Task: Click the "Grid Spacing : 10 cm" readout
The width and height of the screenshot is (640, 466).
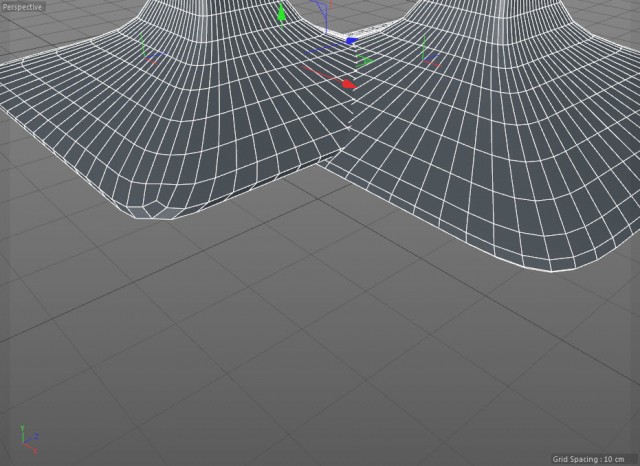Action: click(x=588, y=459)
